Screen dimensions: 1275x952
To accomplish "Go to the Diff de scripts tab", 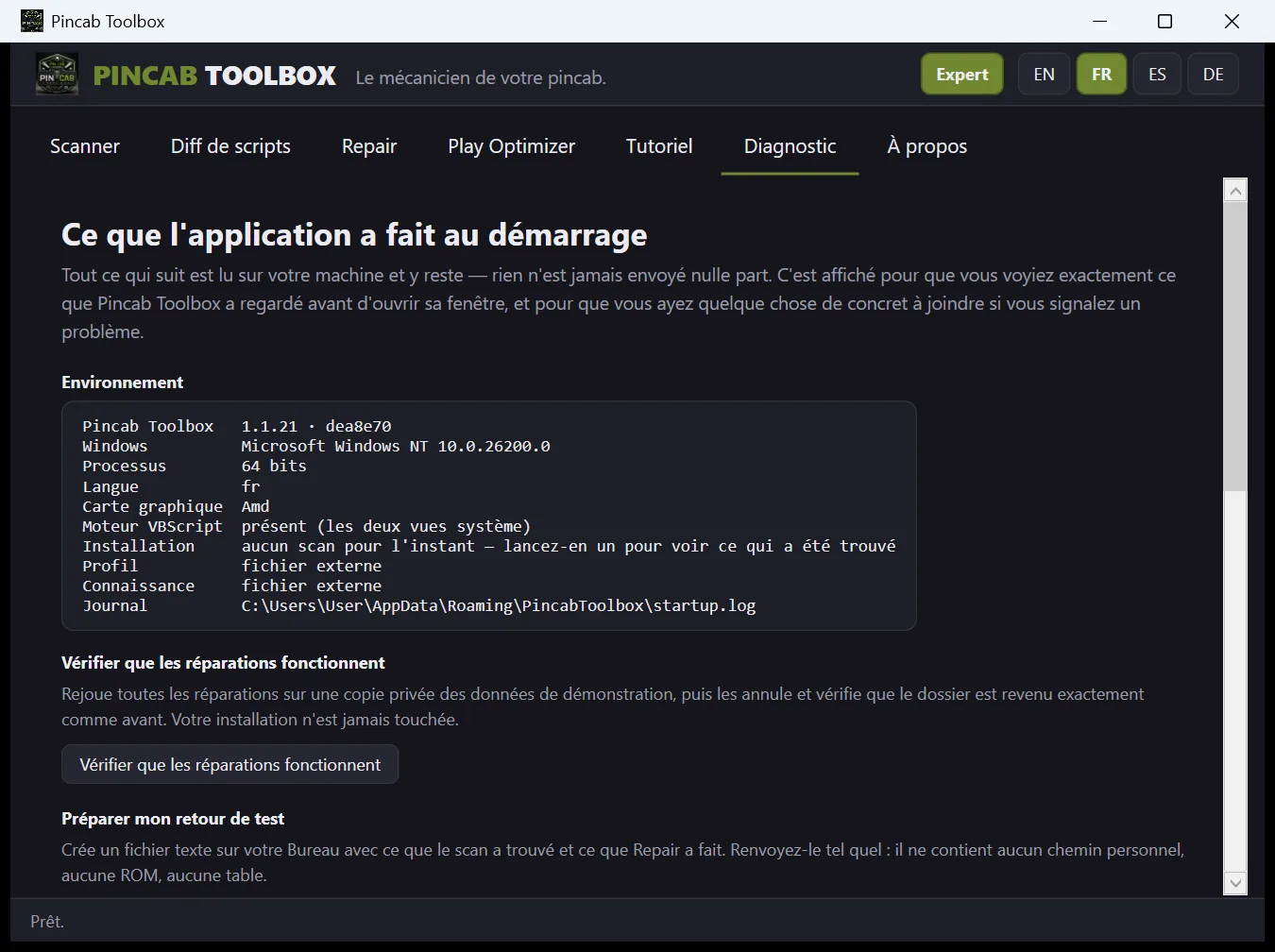I will [x=230, y=146].
